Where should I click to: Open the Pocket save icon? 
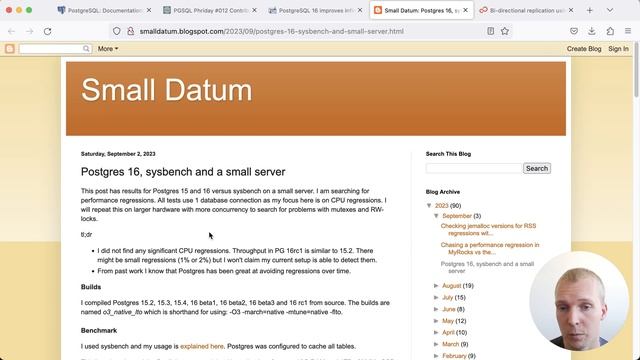point(574,31)
